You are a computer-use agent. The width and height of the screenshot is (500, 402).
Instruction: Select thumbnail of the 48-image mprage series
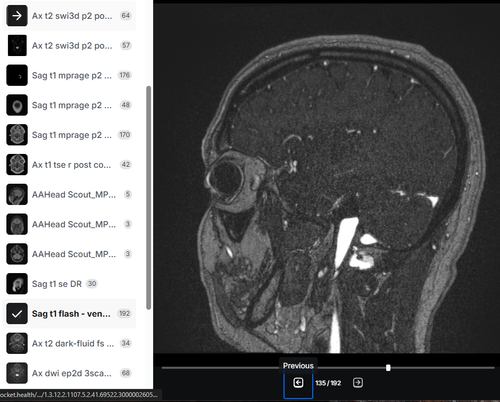coord(17,105)
